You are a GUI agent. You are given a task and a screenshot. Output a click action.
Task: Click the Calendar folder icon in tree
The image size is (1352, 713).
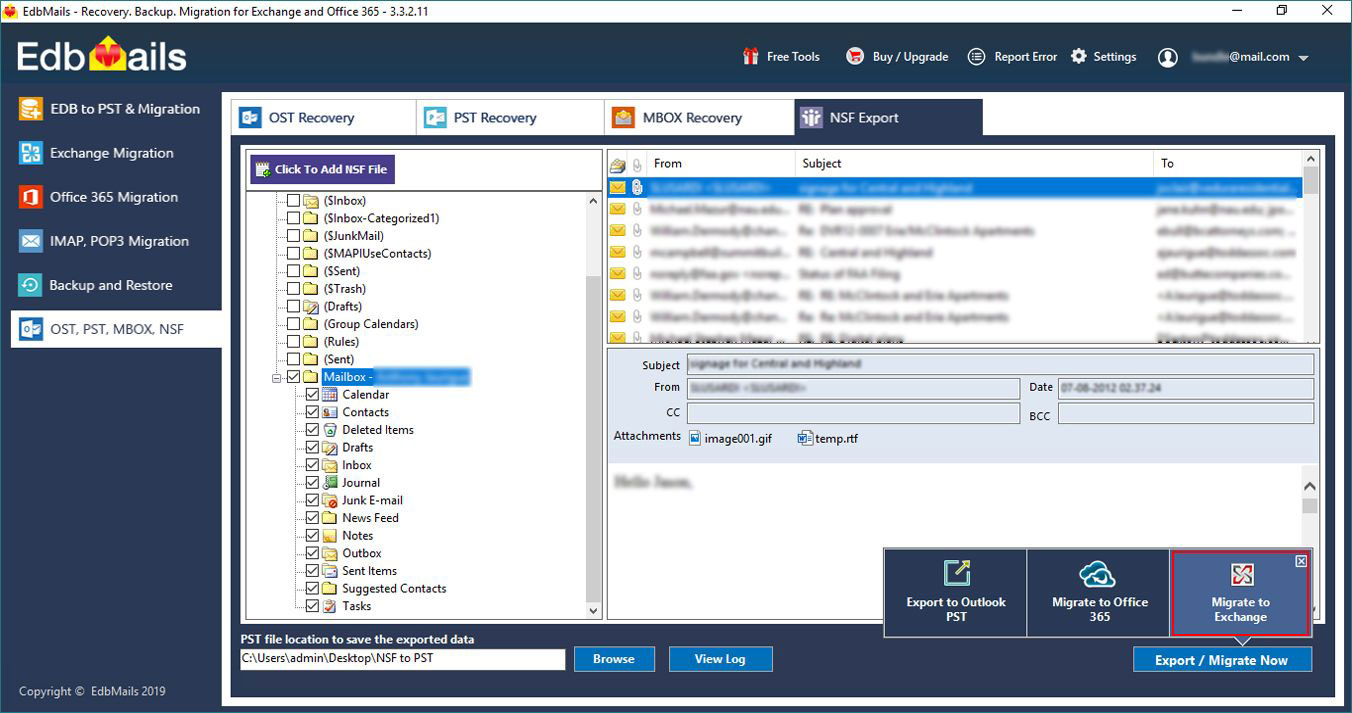click(330, 395)
